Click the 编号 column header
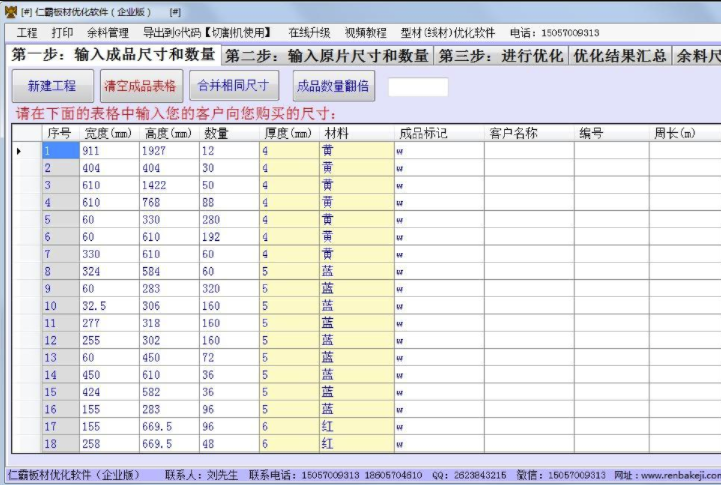Screen dimensions: 721x485 [x=612, y=133]
